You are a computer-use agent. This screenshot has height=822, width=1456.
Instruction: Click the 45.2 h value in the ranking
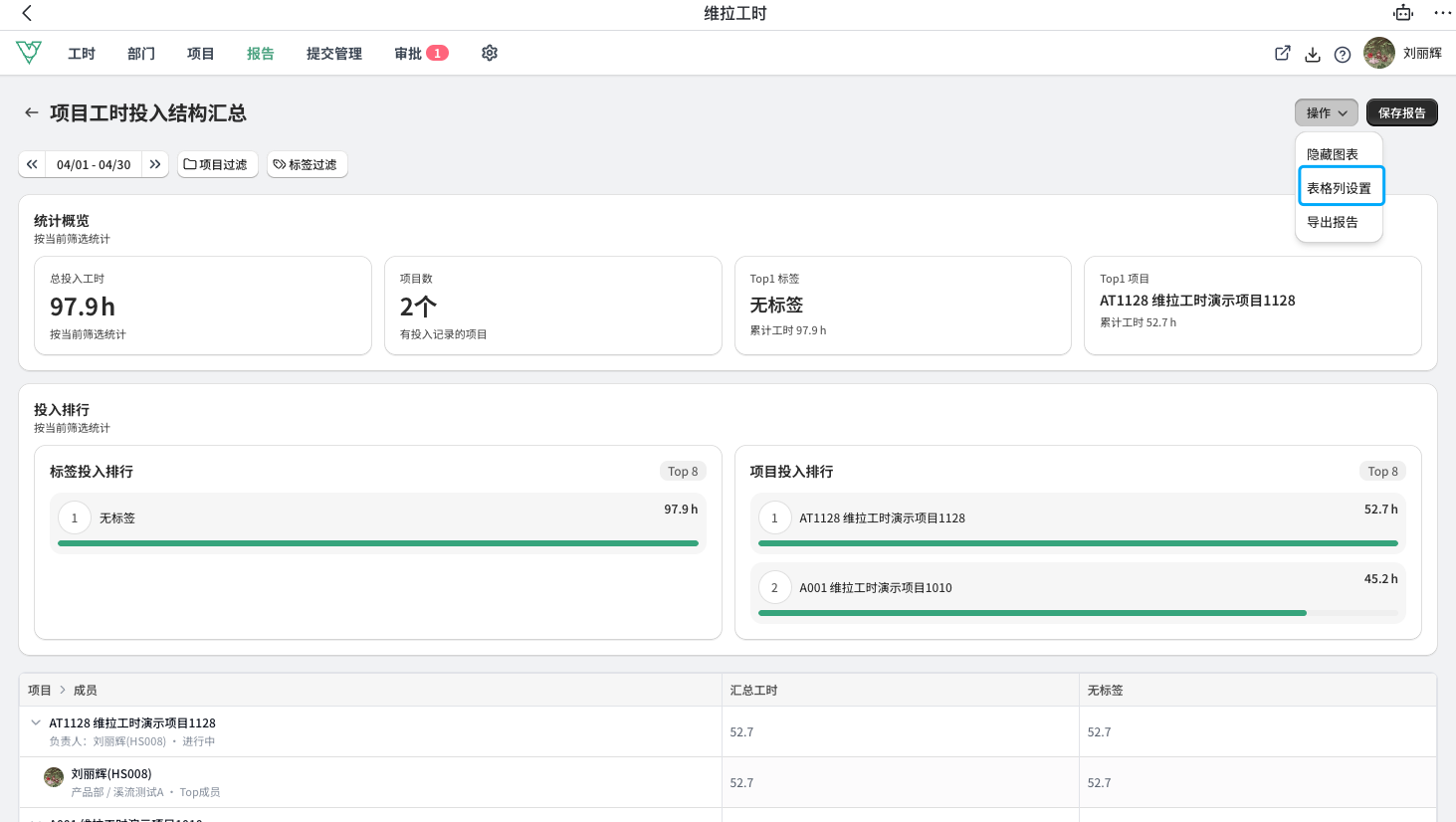[1380, 578]
